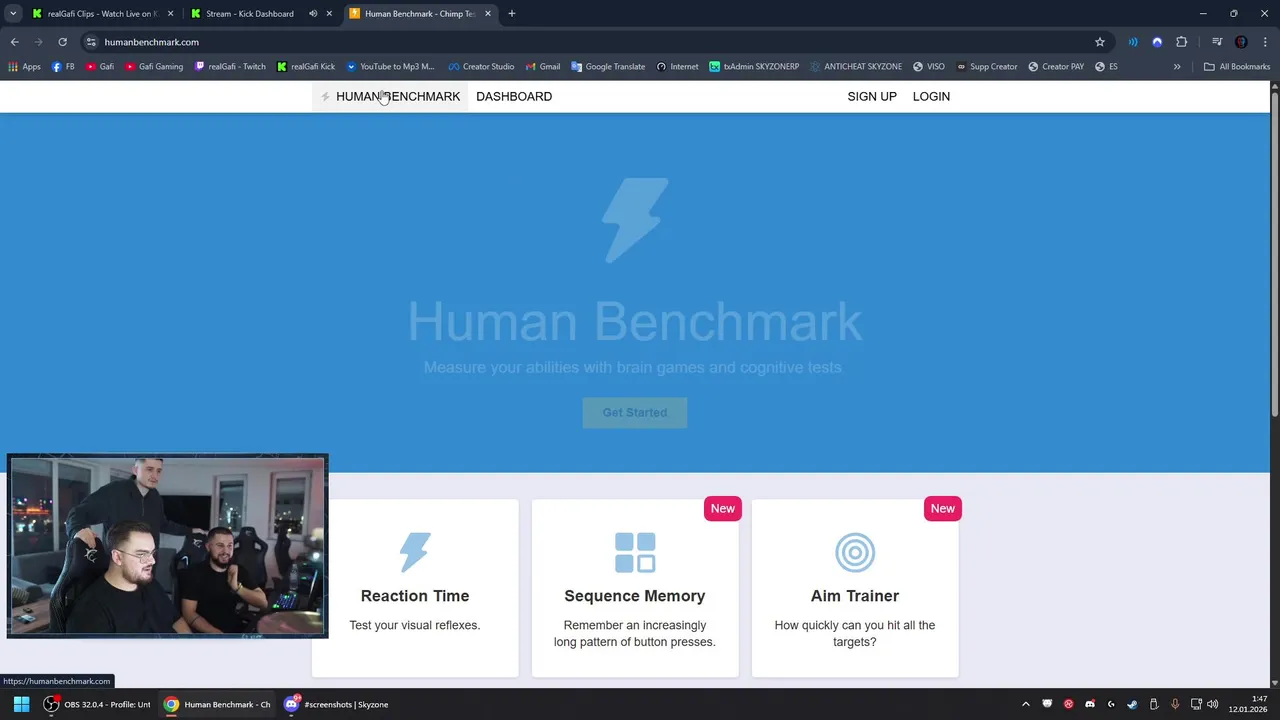The height and width of the screenshot is (720, 1280).
Task: Open the Gmail bookmark
Action: pyautogui.click(x=542, y=67)
